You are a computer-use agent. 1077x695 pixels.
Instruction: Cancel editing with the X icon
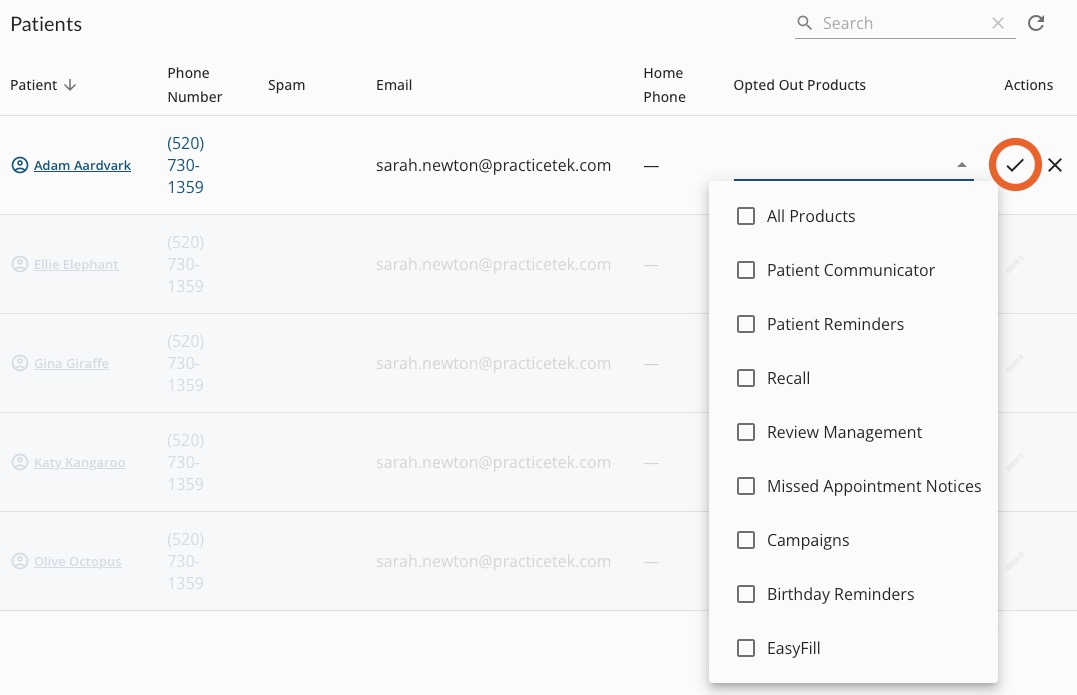click(x=1055, y=165)
